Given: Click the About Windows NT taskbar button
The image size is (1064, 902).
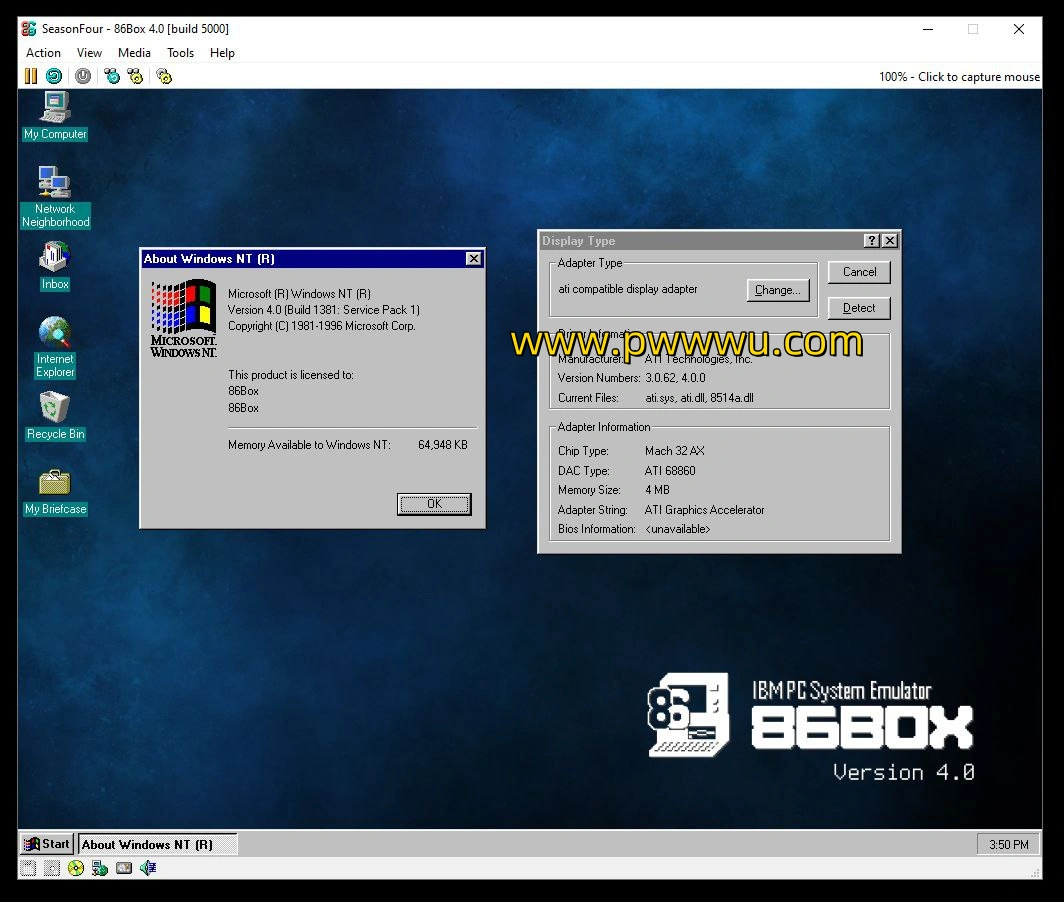Looking at the screenshot, I should pos(157,844).
